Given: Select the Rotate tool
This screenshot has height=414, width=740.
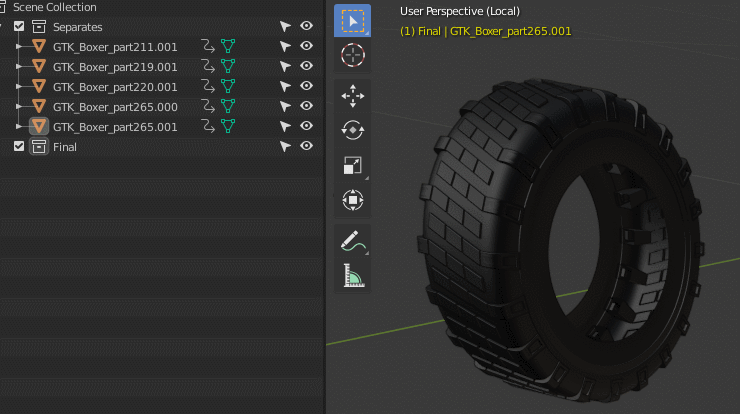Looking at the screenshot, I should tap(352, 130).
